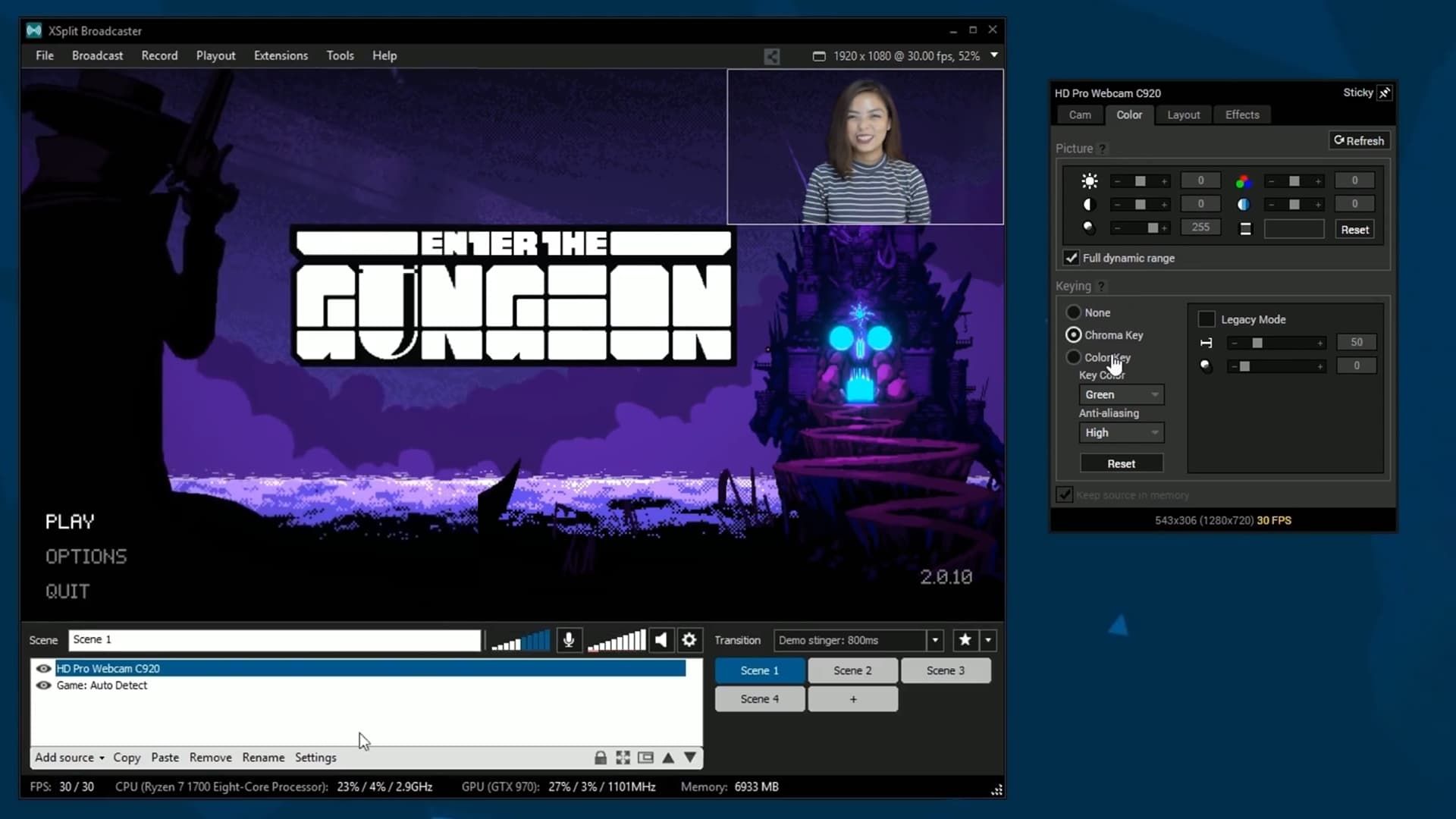
Task: Switch to the Cam tab
Action: click(x=1080, y=115)
